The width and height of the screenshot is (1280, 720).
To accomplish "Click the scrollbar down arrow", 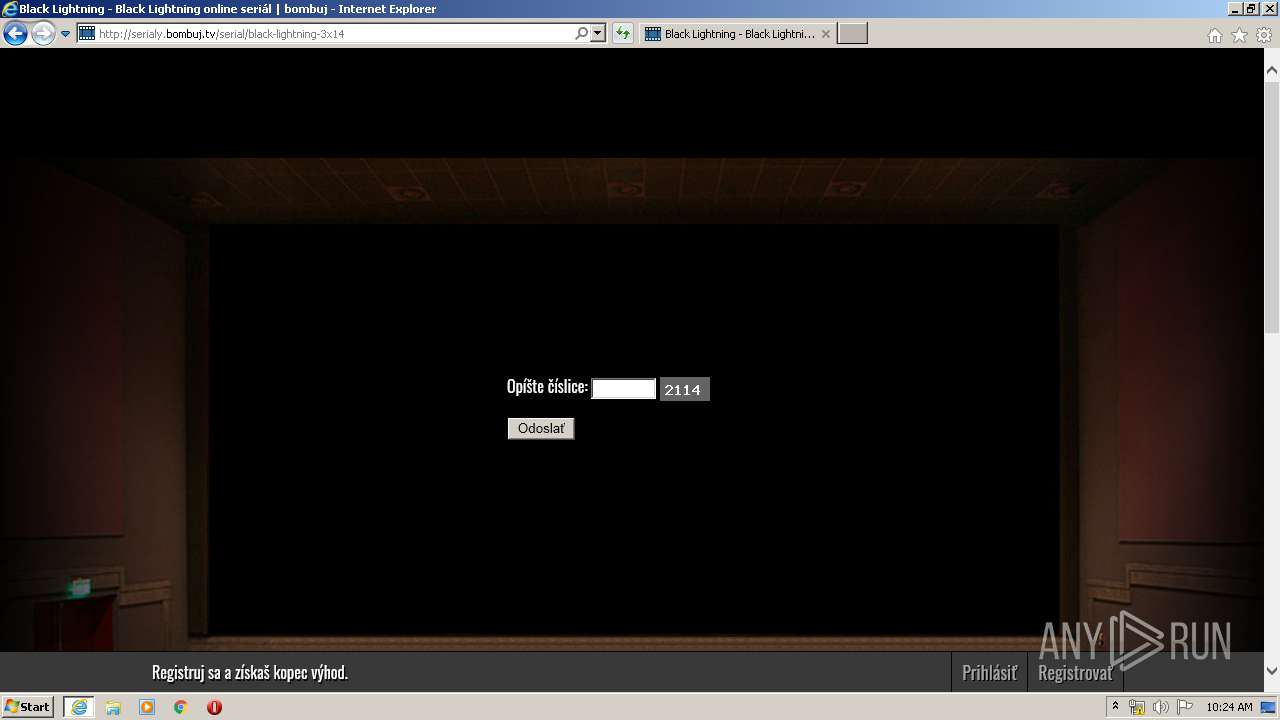I will pos(1272,671).
